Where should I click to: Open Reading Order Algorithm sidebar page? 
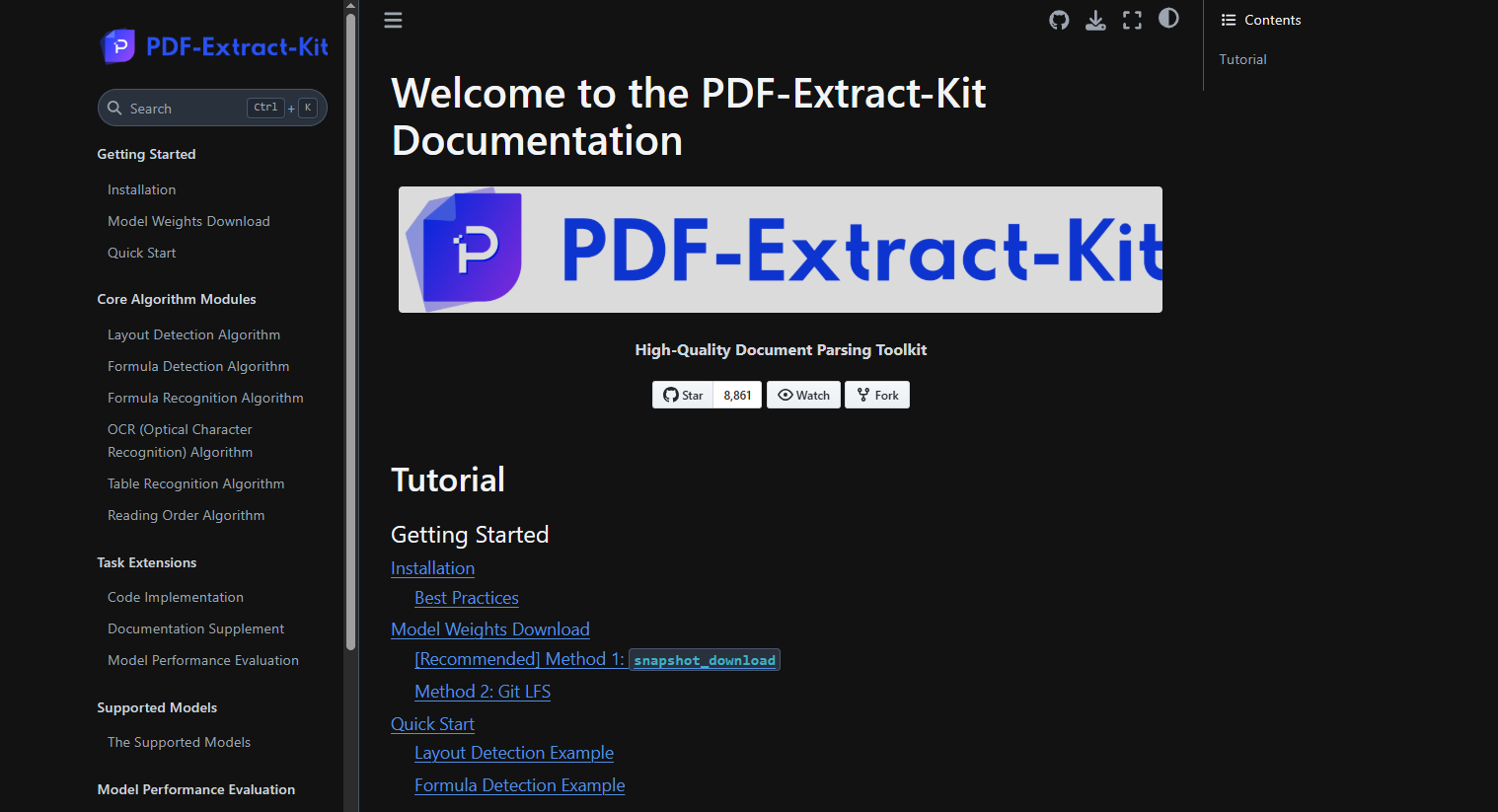click(x=186, y=515)
